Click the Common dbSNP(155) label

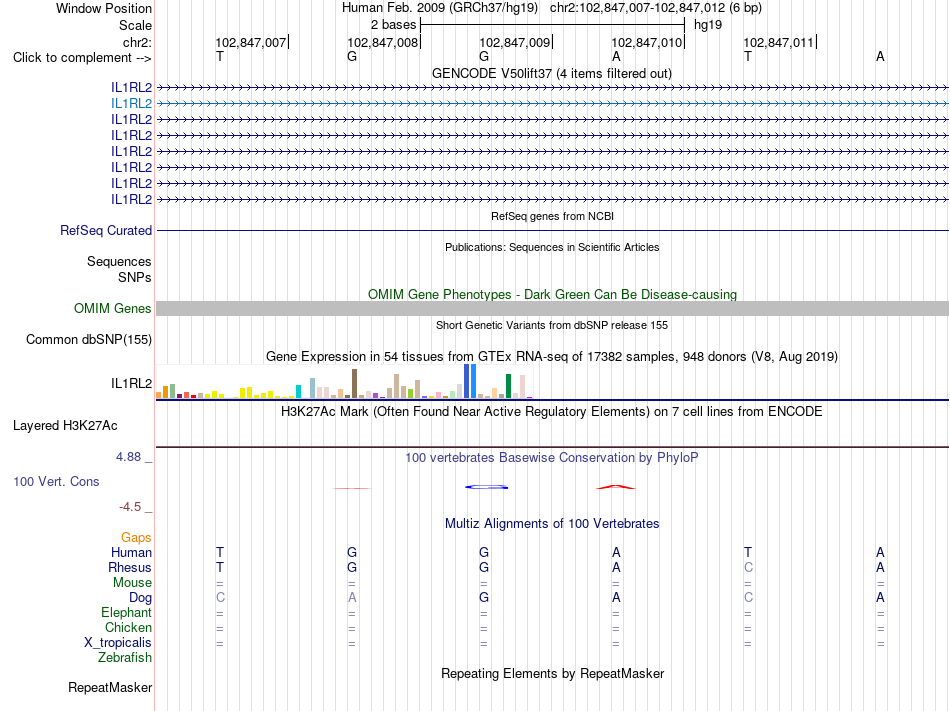(x=89, y=340)
